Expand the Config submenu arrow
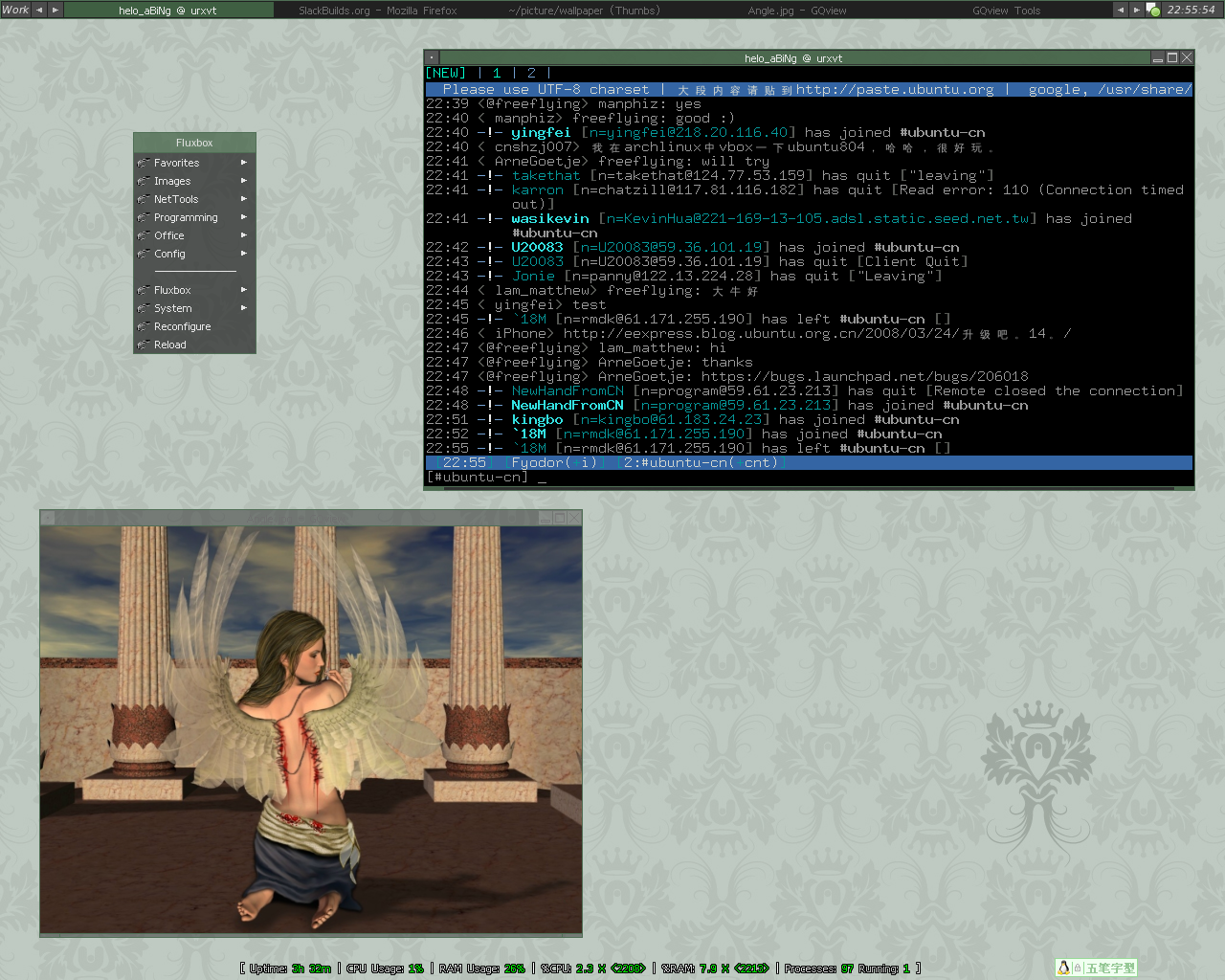1225x980 pixels. click(x=244, y=254)
